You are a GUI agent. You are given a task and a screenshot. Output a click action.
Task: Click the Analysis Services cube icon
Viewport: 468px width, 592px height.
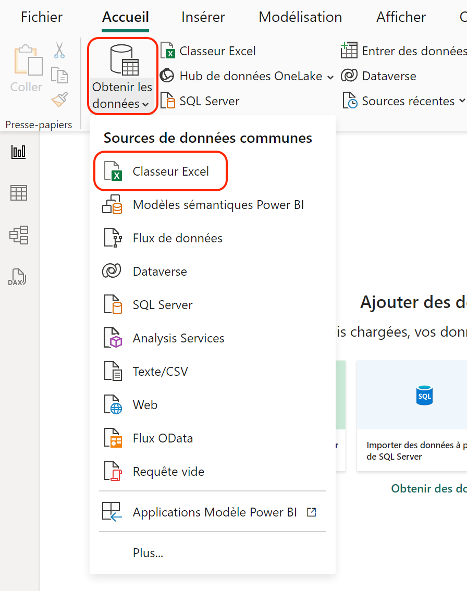(x=113, y=338)
